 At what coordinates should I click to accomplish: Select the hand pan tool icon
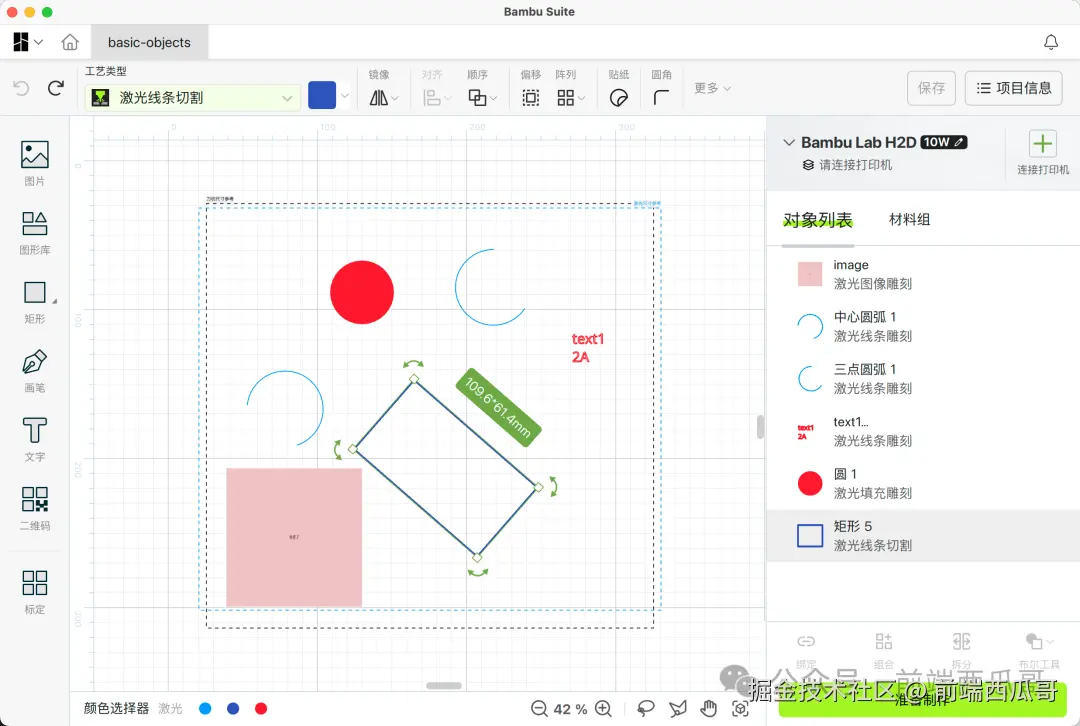pyautogui.click(x=708, y=708)
